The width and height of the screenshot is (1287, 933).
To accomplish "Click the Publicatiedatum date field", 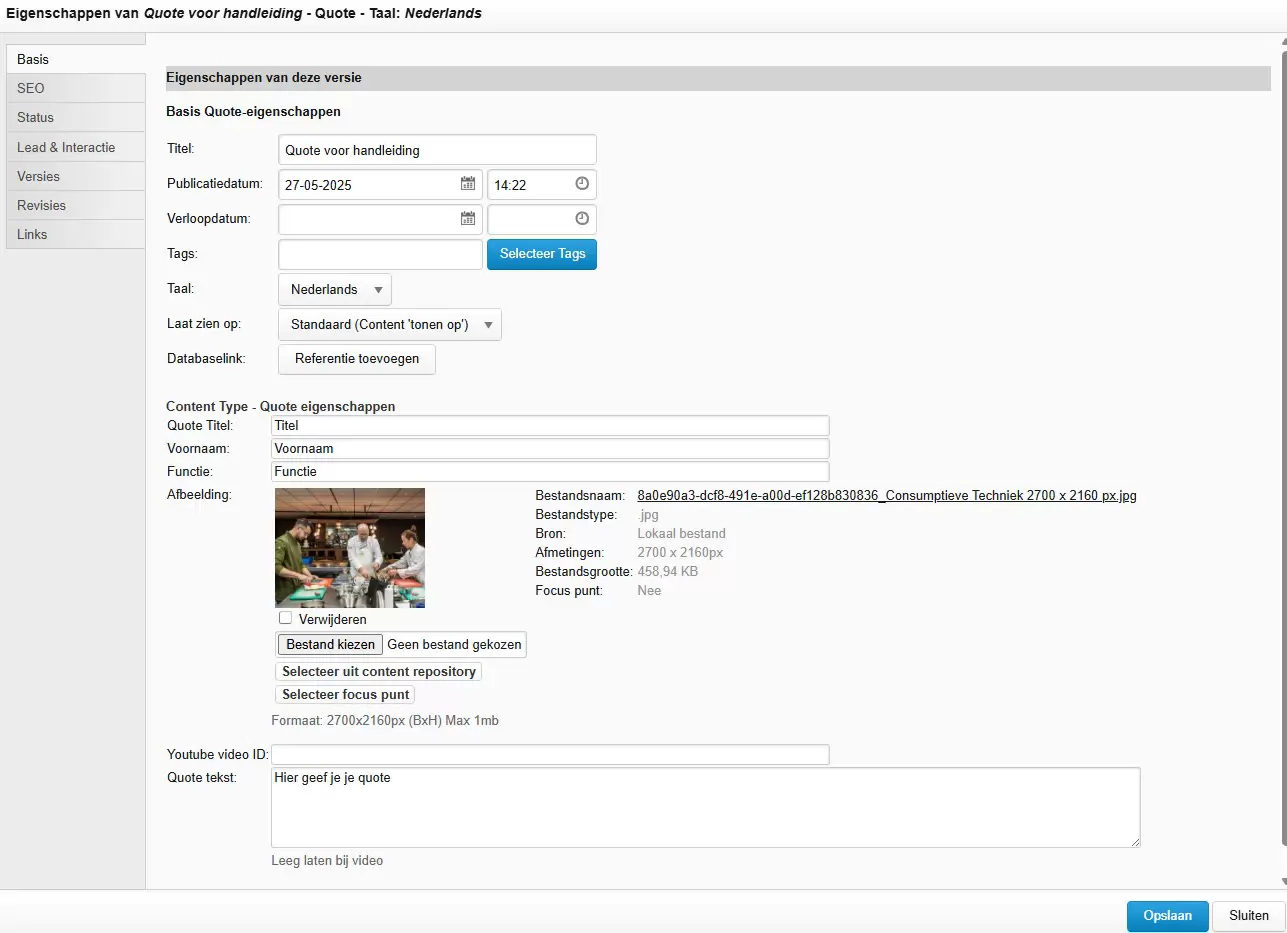I will 380,185.
